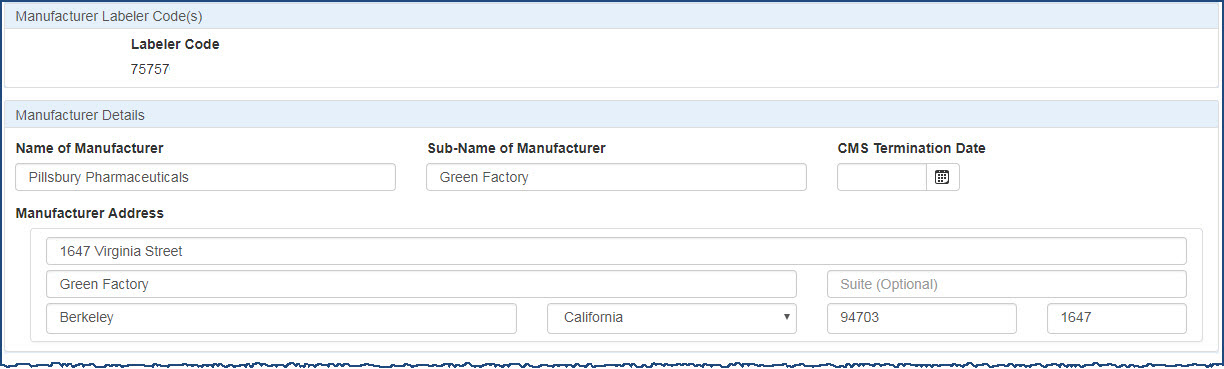Focus the CMS Termination Date input
Screen dimensions: 1224x369
[882, 177]
